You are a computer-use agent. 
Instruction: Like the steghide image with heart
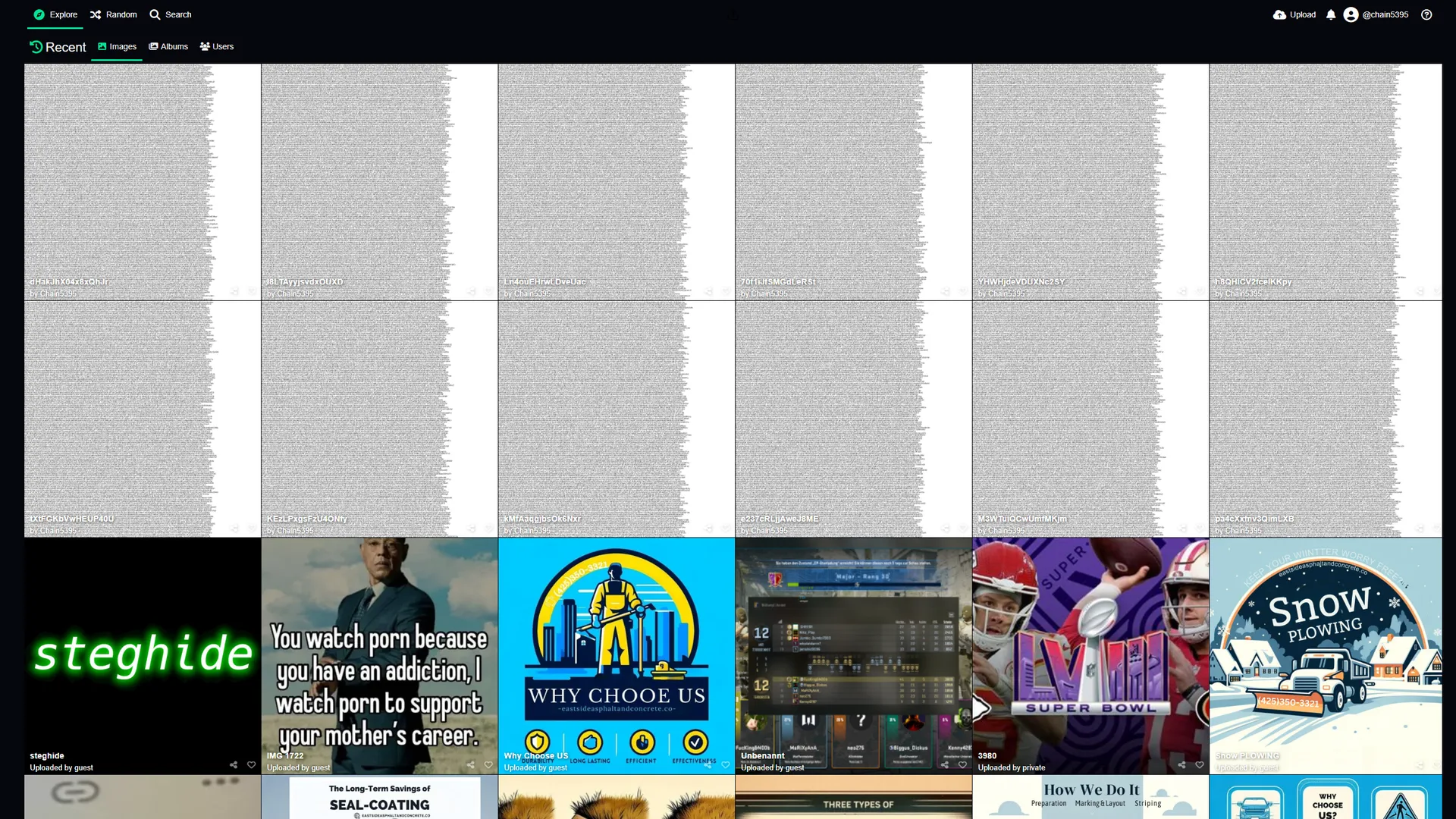click(x=252, y=765)
